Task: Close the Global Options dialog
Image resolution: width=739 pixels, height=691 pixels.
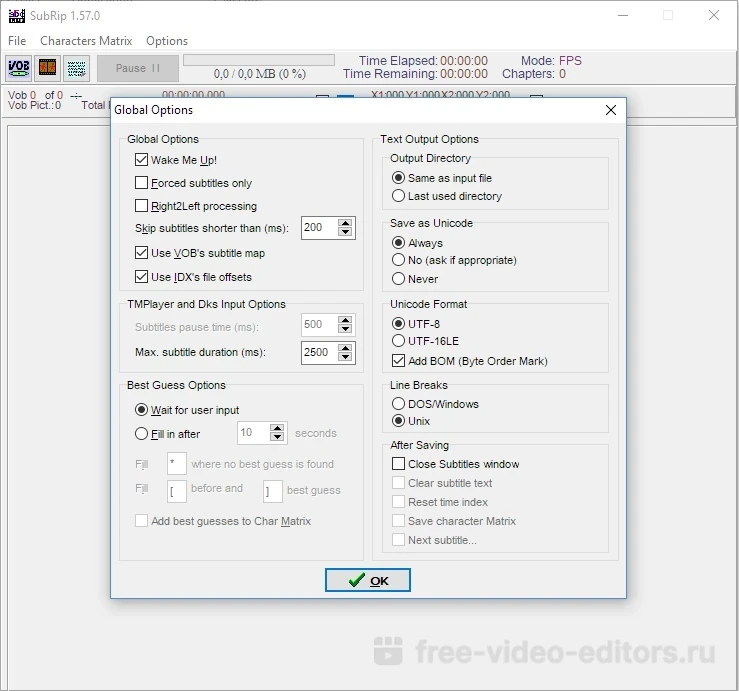Action: (x=611, y=110)
